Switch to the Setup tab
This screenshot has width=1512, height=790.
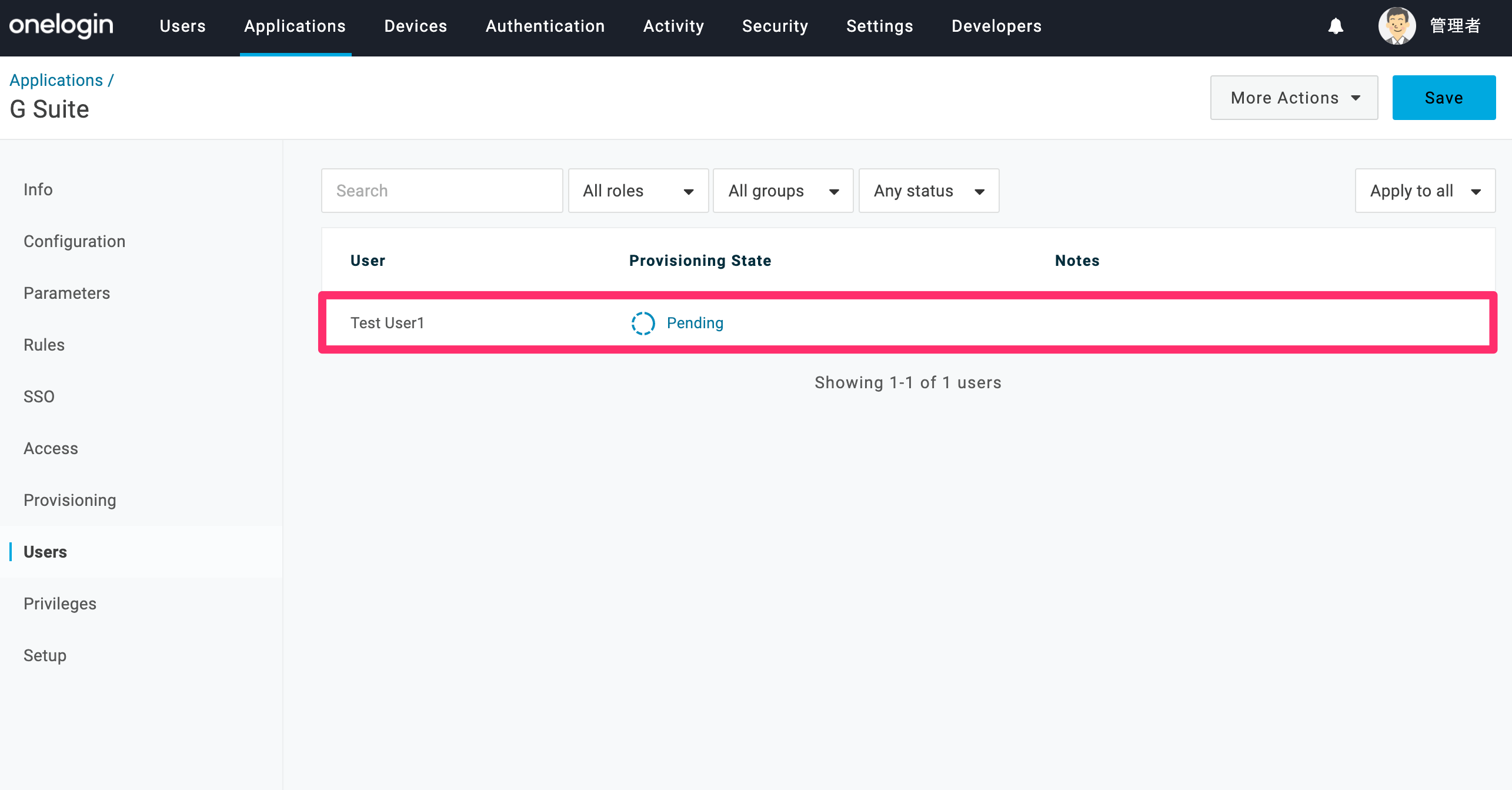click(x=45, y=655)
